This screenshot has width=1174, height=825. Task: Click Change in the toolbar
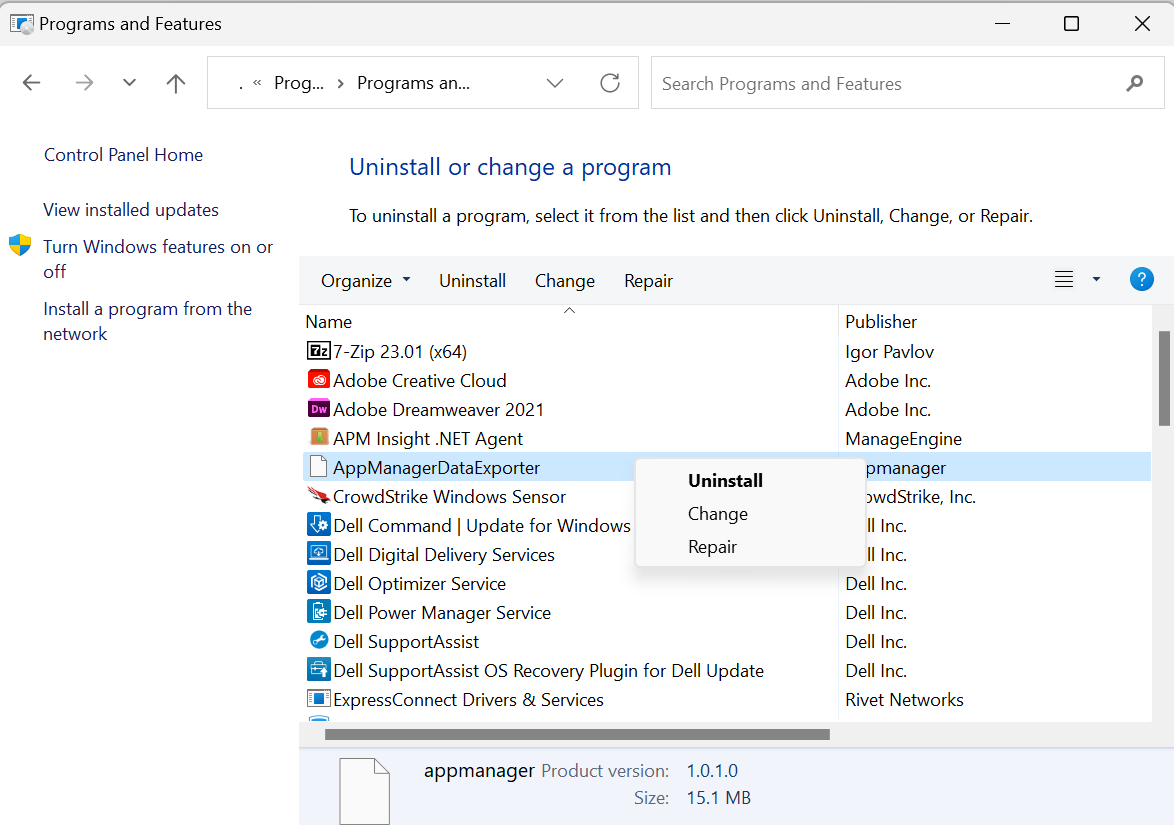565,281
